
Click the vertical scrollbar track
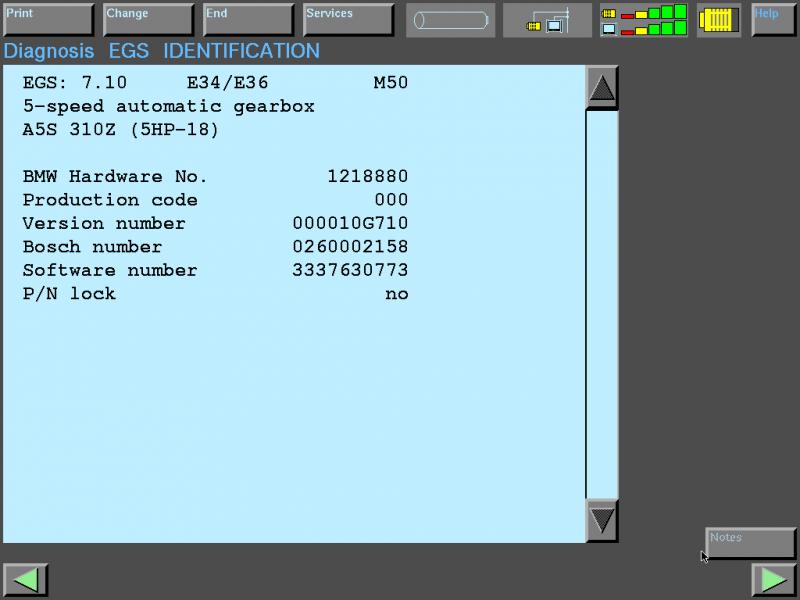pyautogui.click(x=602, y=300)
